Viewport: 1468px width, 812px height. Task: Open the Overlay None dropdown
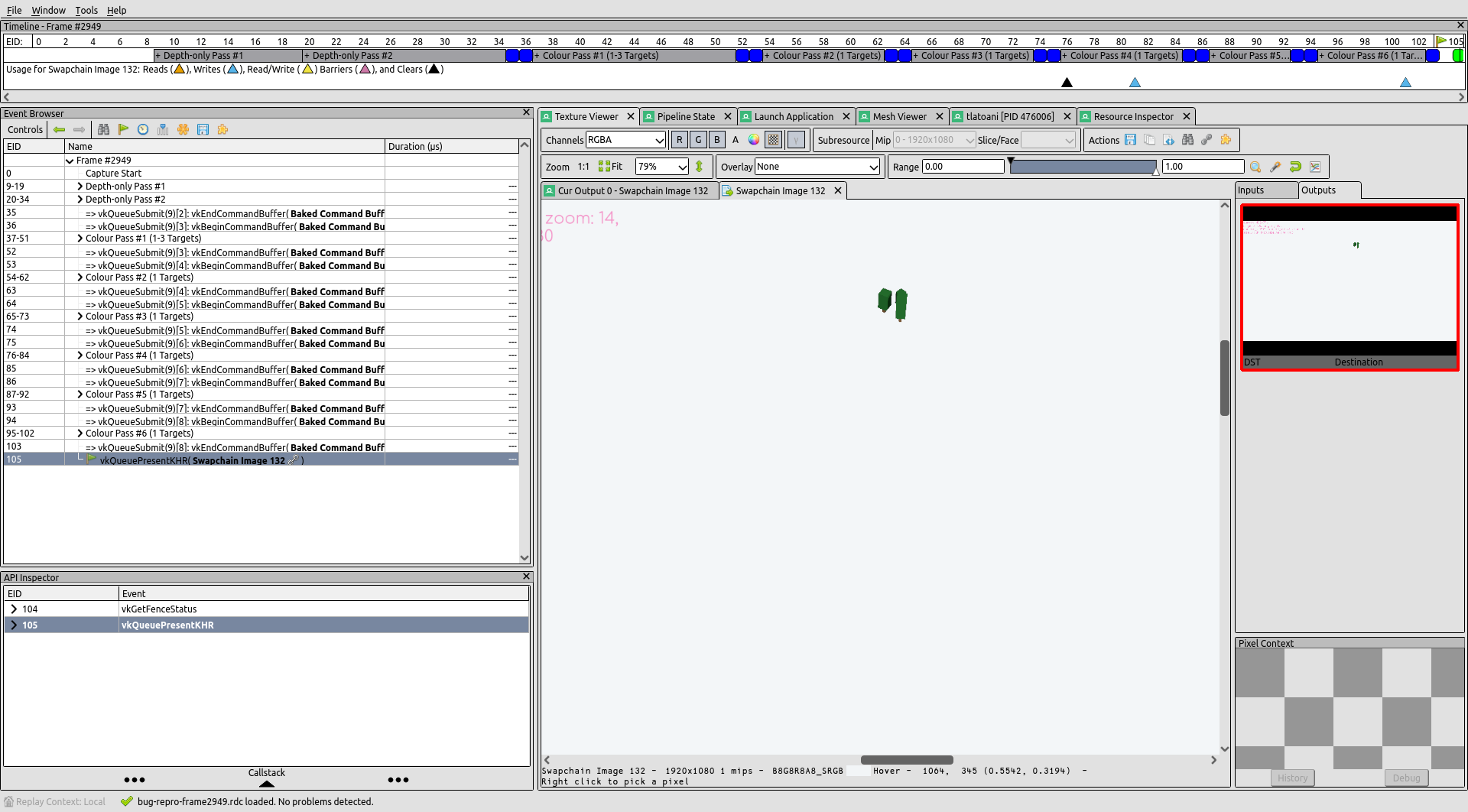click(x=817, y=167)
